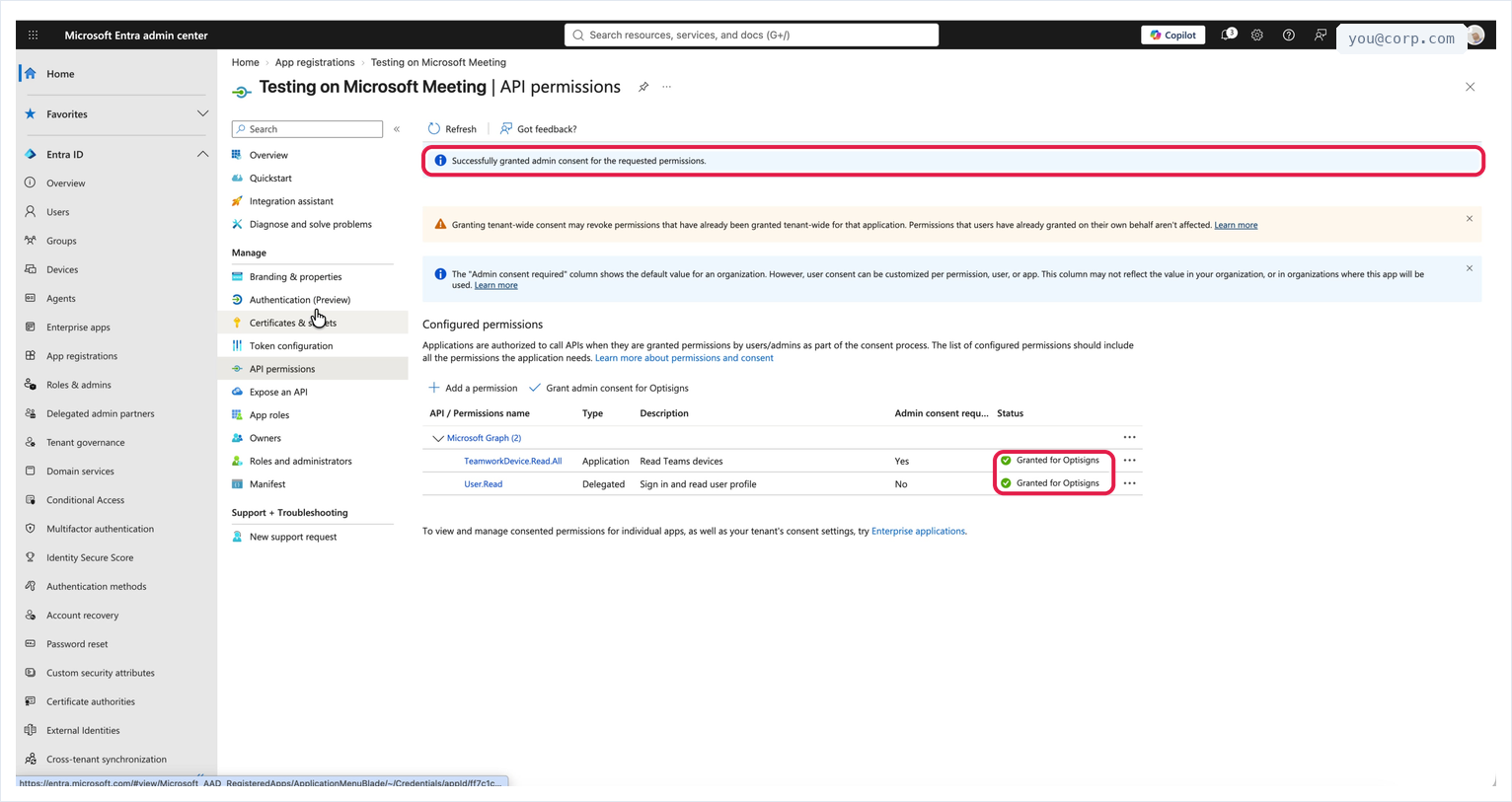Click Learn more in the orange warning banner
The height and width of the screenshot is (802, 1512).
coord(1236,225)
